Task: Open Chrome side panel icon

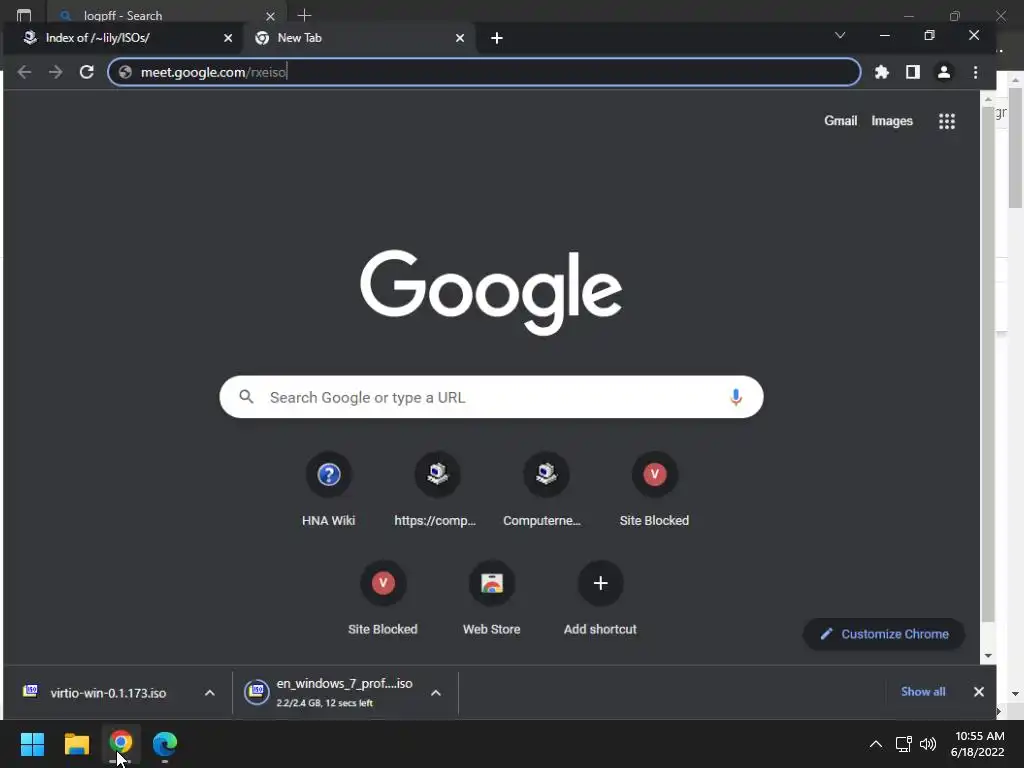Action: coord(912,72)
